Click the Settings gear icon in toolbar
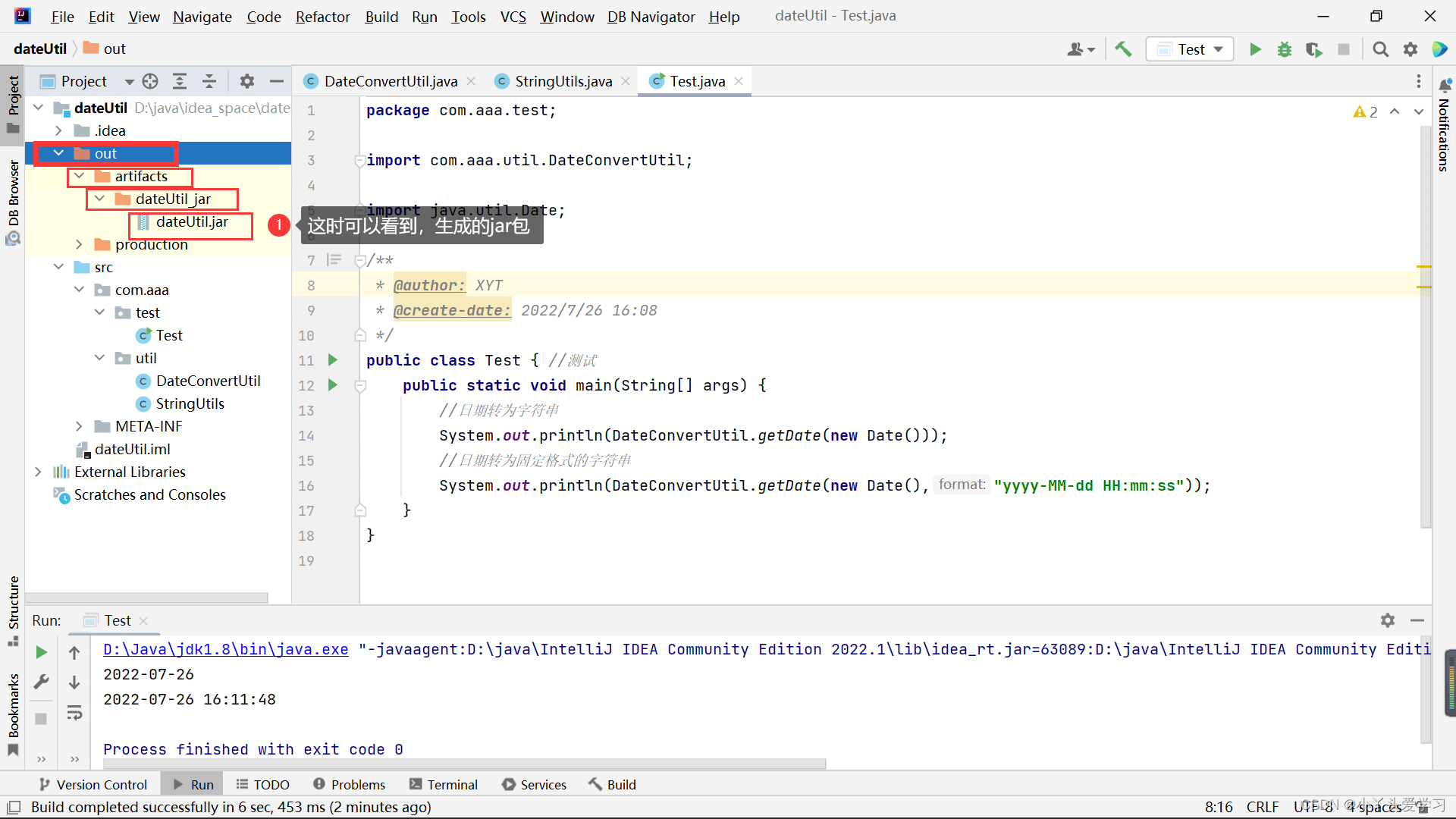Image resolution: width=1456 pixels, height=819 pixels. coord(1409,48)
